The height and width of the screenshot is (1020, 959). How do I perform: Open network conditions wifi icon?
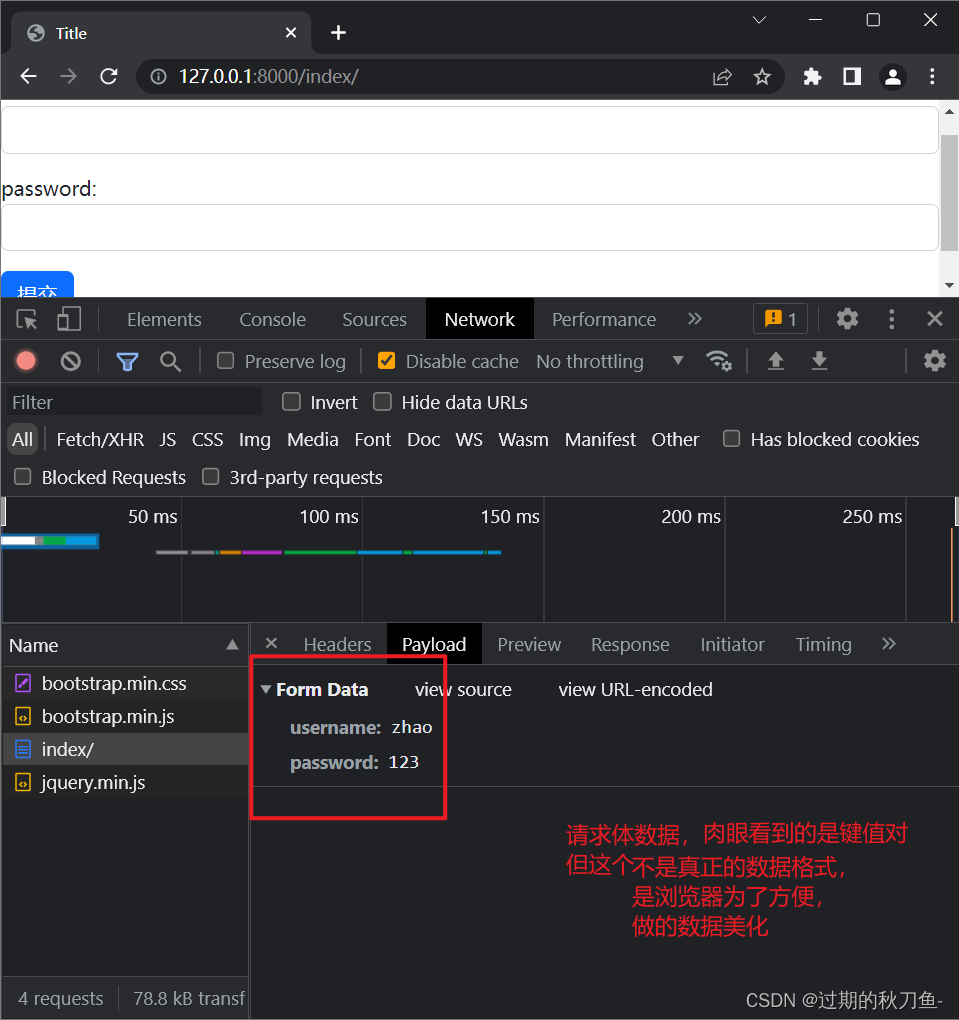(x=718, y=360)
